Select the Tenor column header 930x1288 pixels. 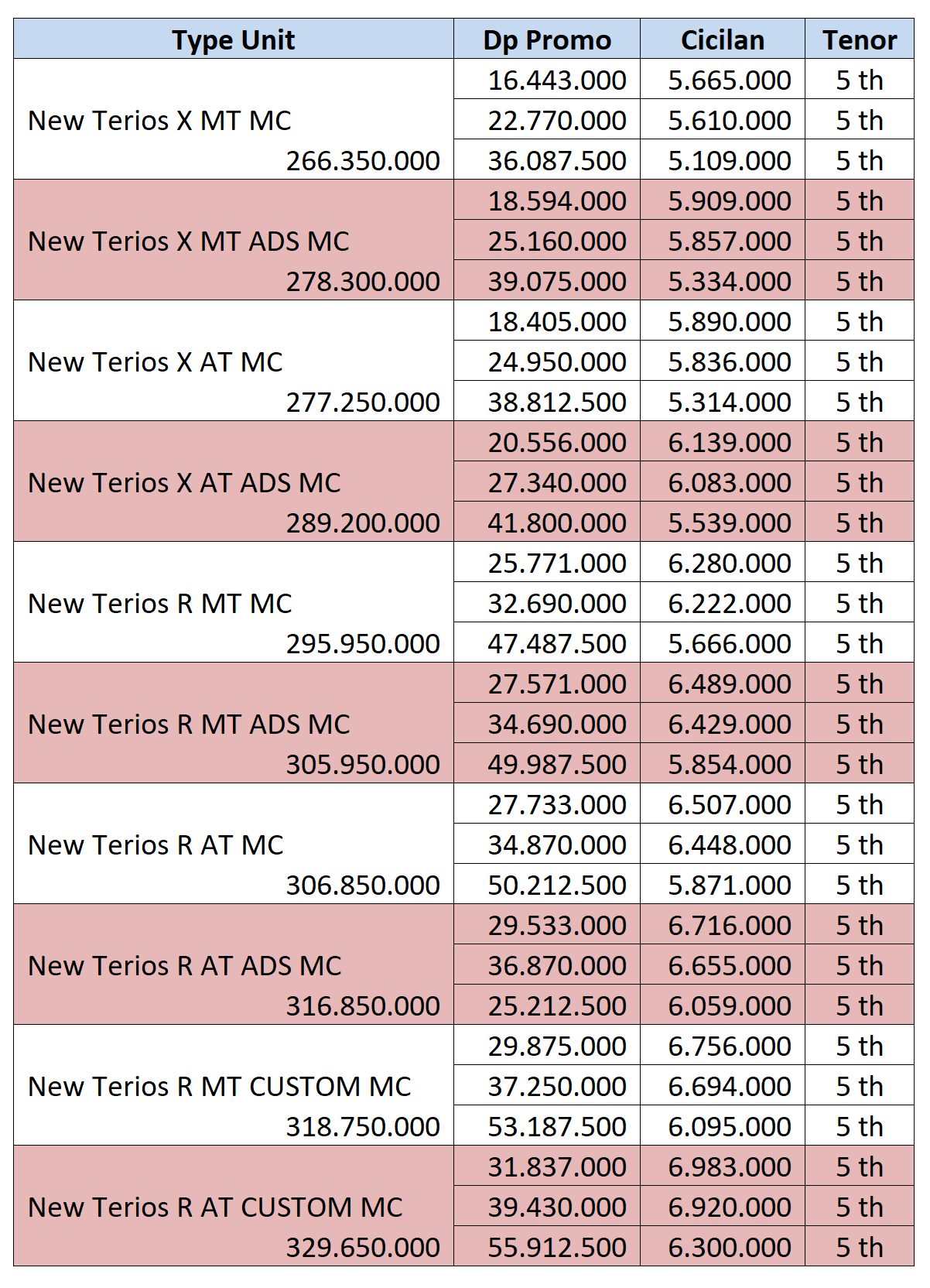click(860, 39)
